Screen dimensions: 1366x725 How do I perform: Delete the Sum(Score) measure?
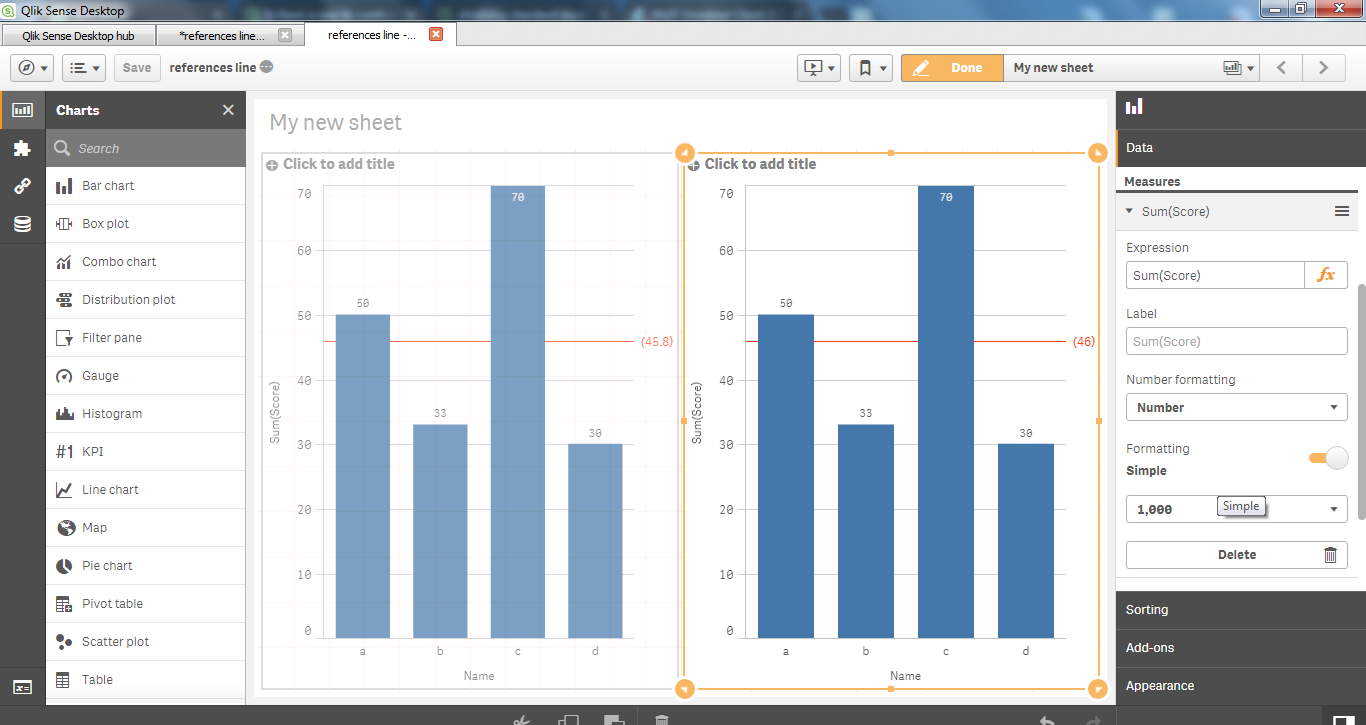pos(1237,555)
